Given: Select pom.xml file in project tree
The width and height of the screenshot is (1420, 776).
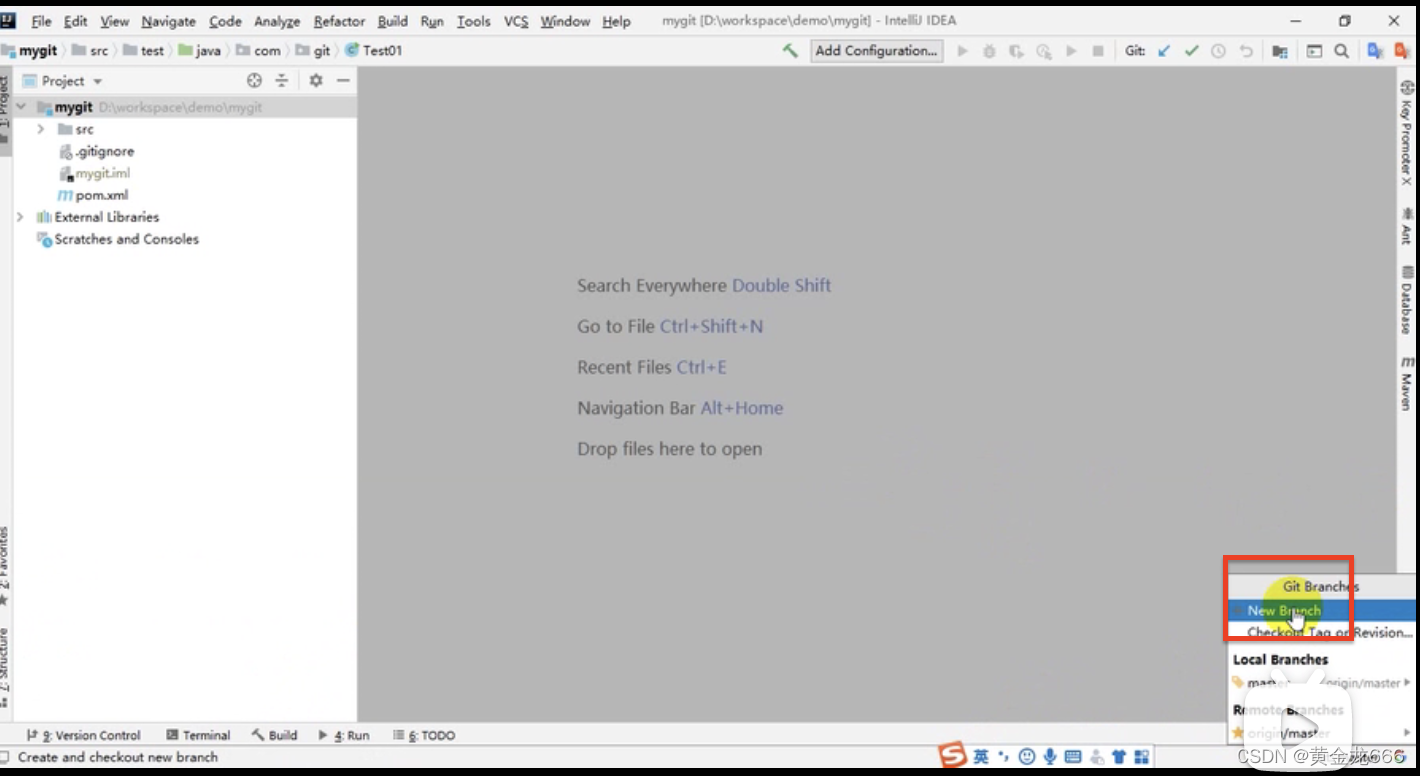Looking at the screenshot, I should click(93, 195).
